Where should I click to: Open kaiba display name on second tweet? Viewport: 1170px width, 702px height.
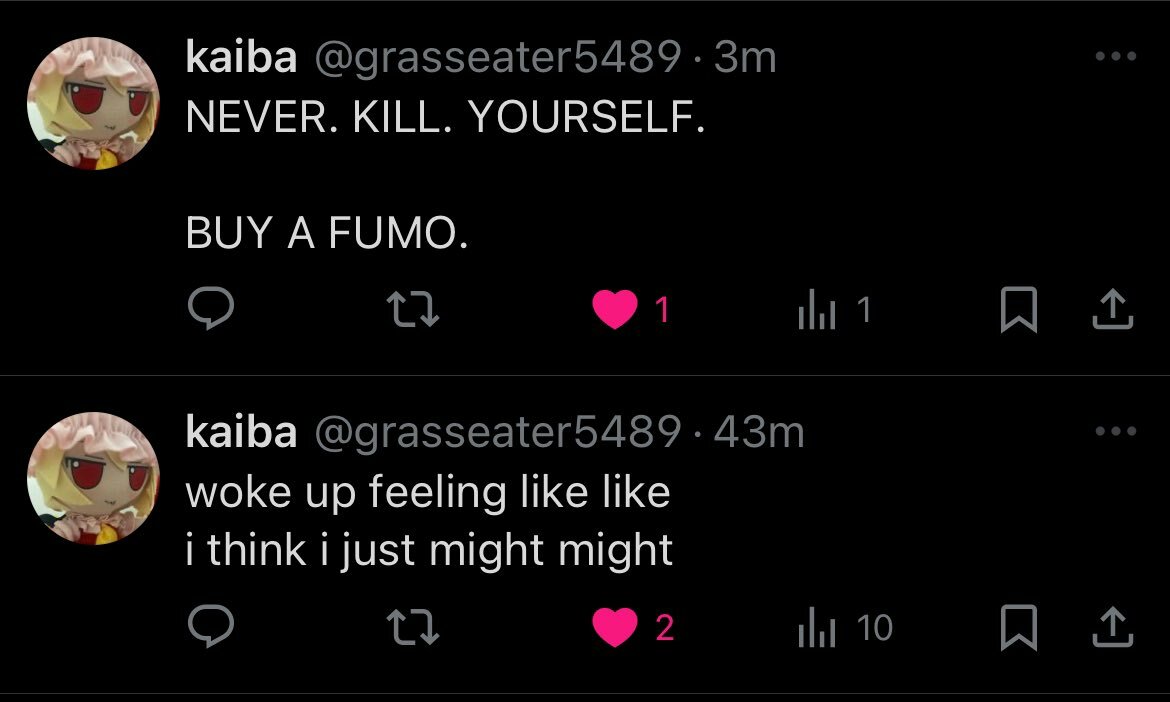[241, 432]
